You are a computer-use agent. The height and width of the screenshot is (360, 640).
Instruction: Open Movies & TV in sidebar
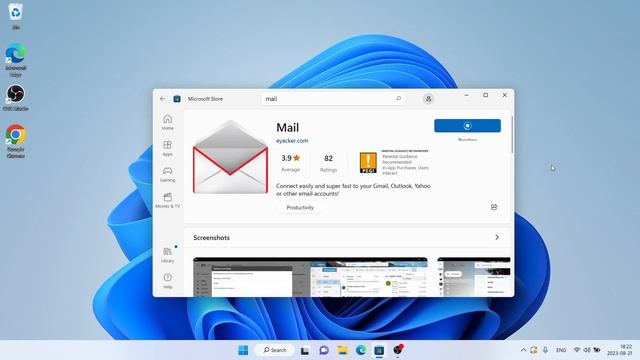pyautogui.click(x=168, y=200)
